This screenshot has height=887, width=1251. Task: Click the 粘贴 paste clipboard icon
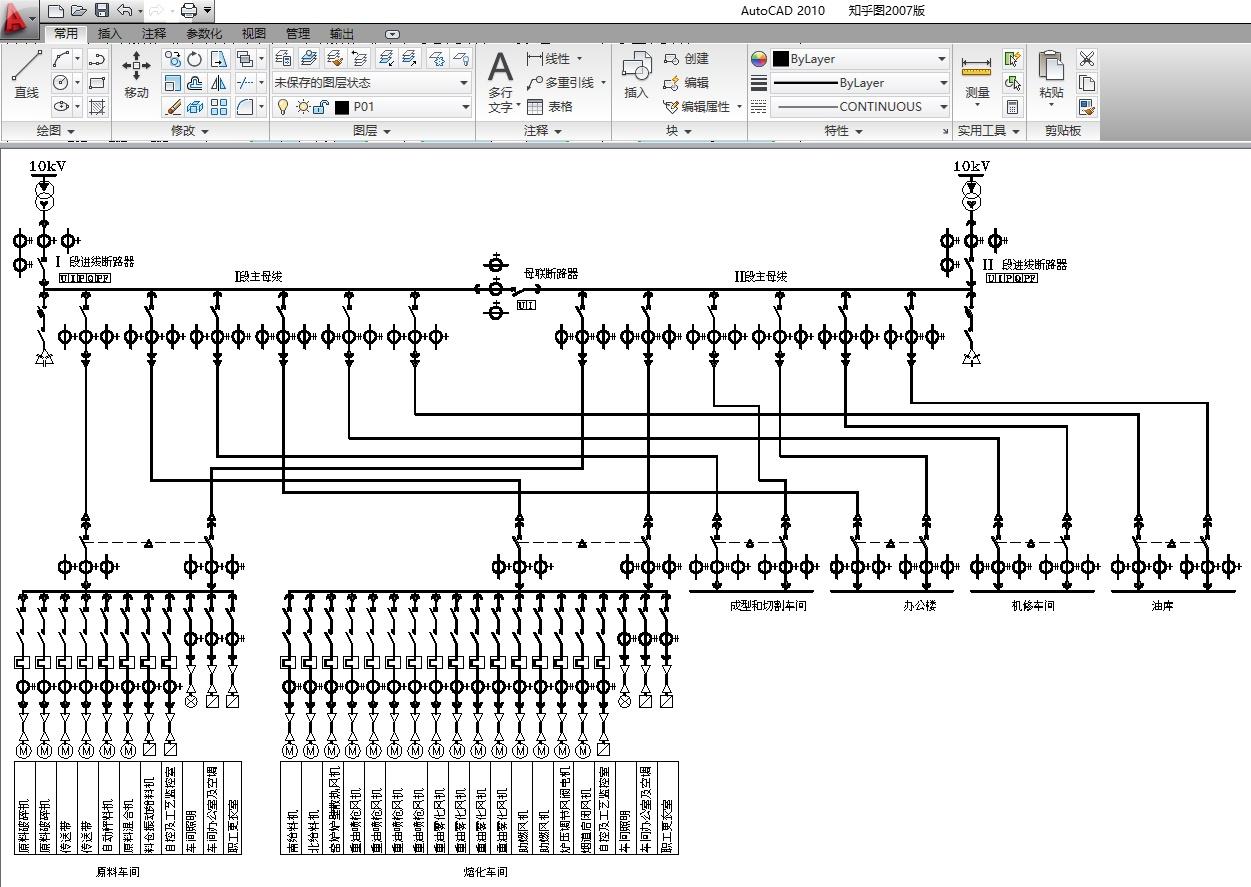[x=1051, y=75]
